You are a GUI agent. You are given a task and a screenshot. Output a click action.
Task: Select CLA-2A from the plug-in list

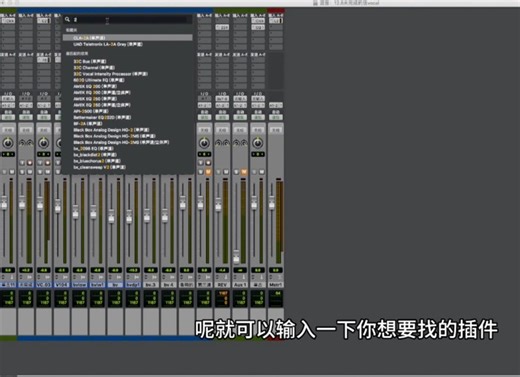coord(127,38)
